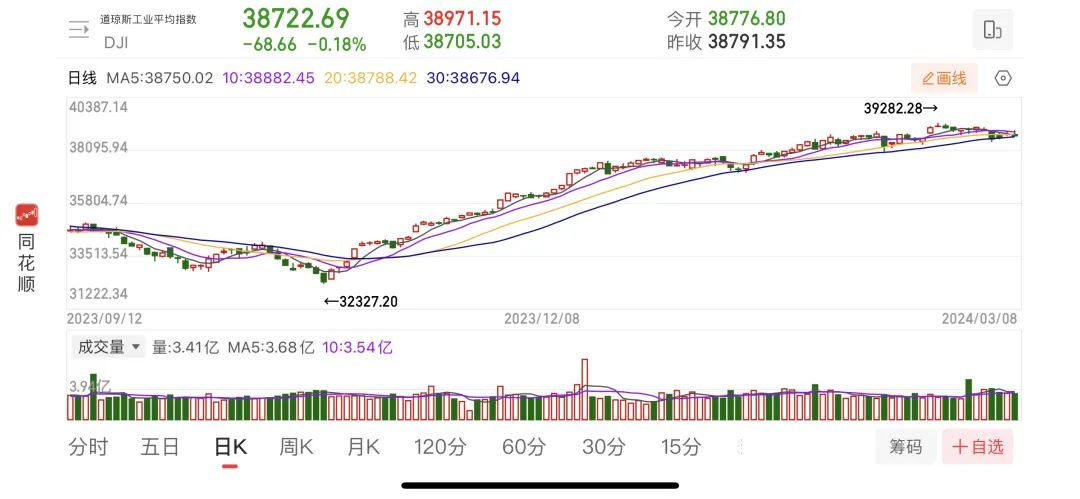
Task: Select the 30分 period tab
Action: tap(603, 447)
